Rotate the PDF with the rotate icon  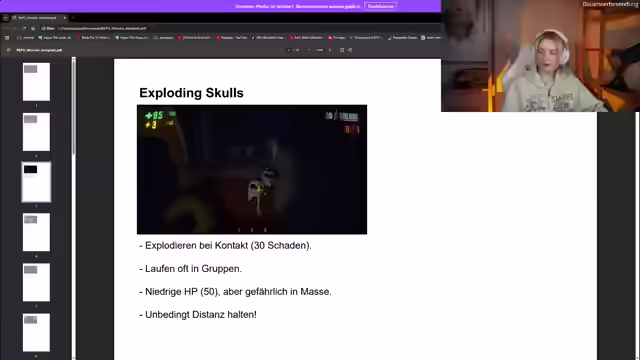pos(350,50)
